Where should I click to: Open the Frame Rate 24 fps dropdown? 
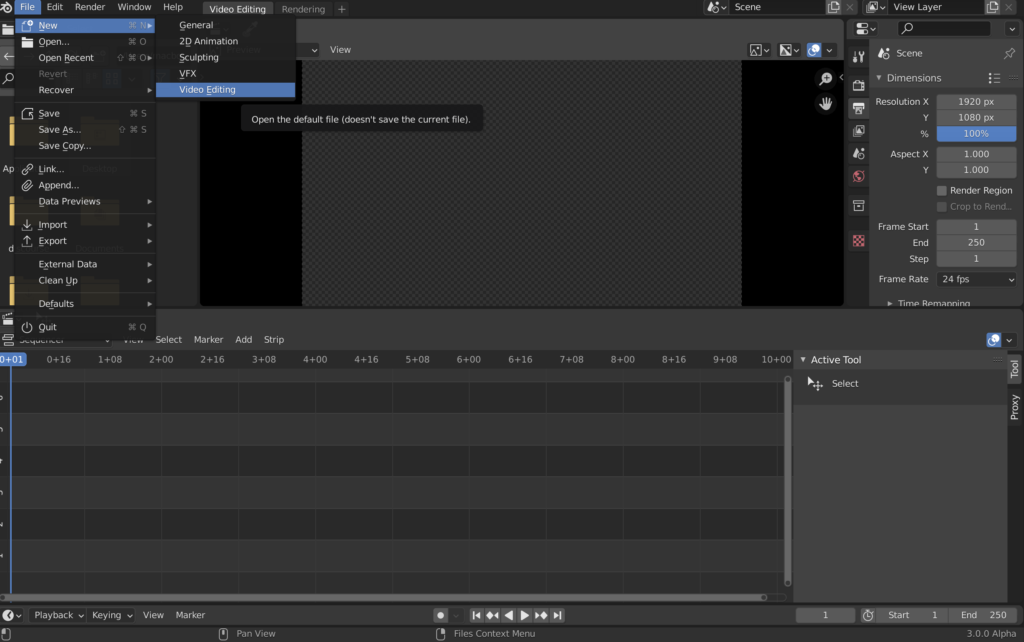pos(976,280)
